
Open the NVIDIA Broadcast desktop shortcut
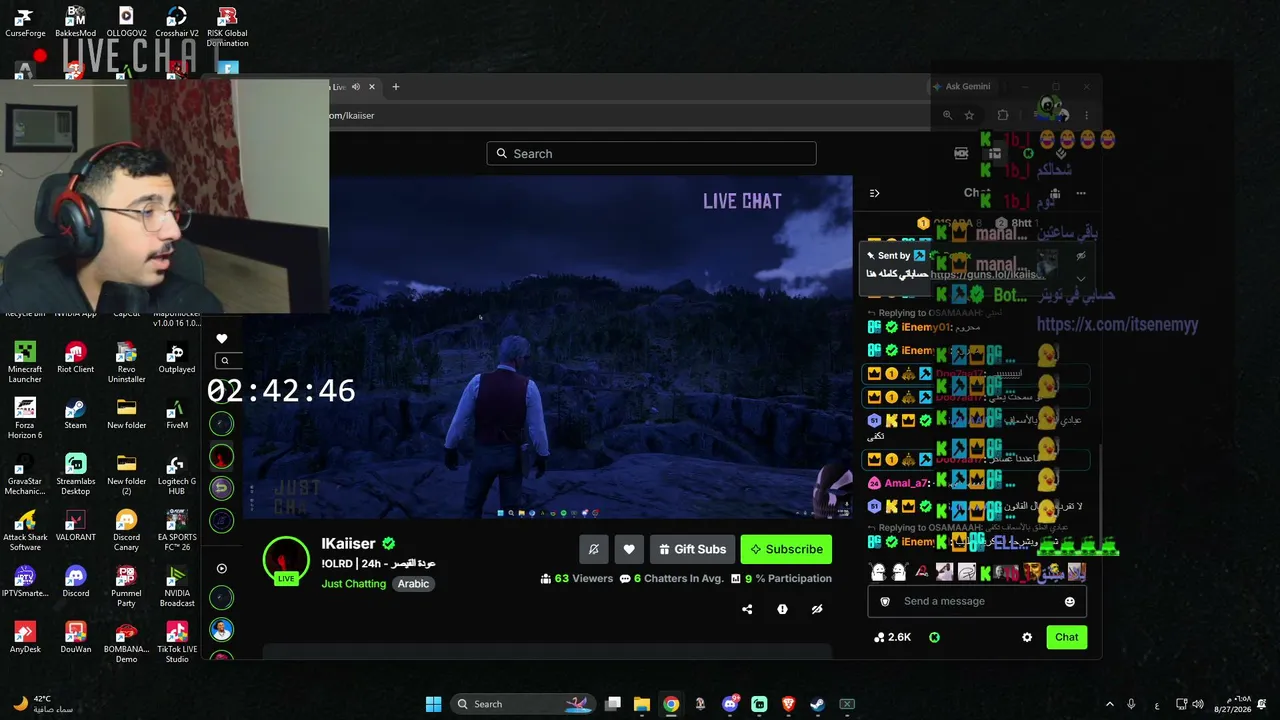177,586
